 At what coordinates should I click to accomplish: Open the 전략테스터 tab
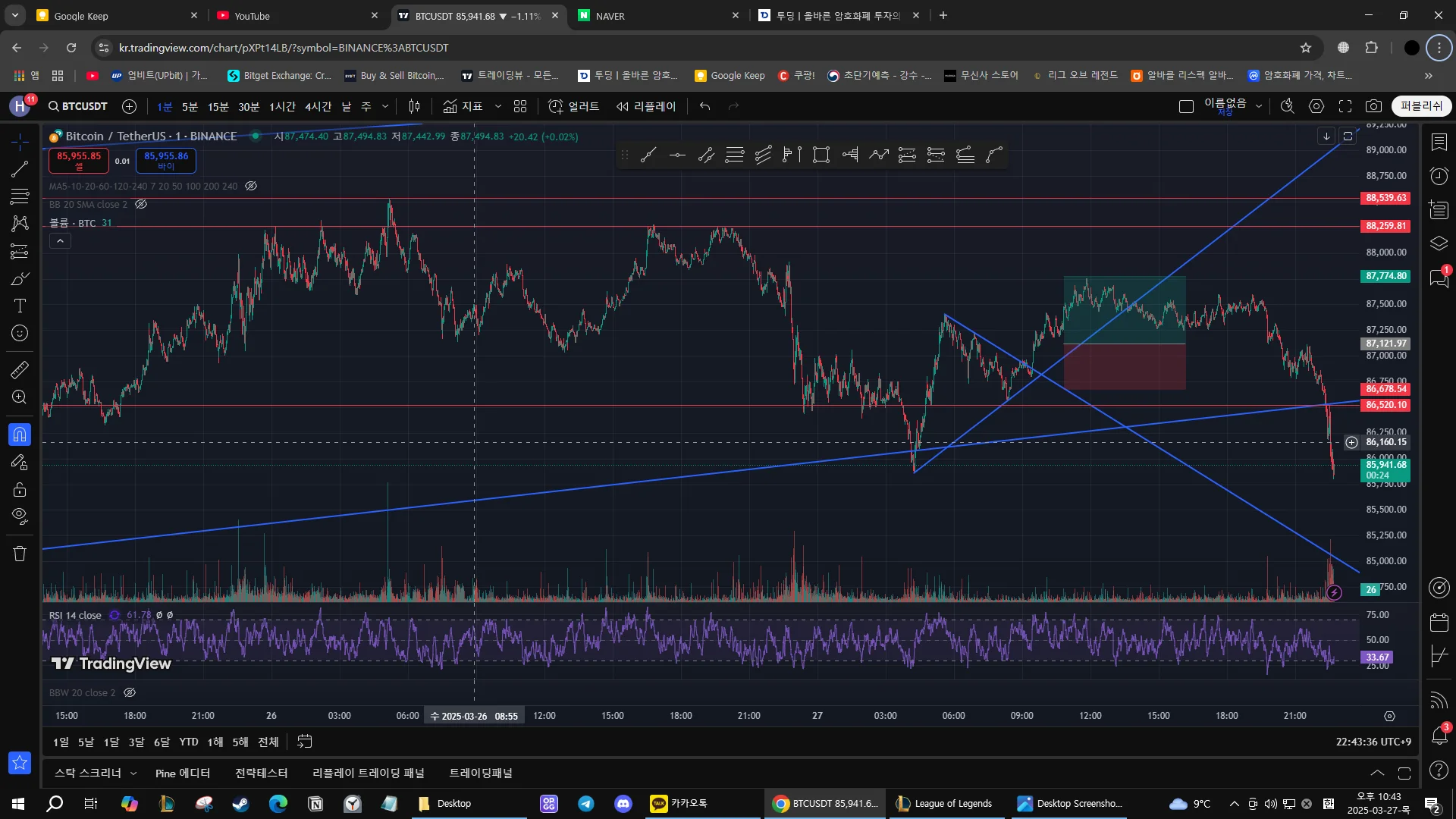pyautogui.click(x=261, y=773)
